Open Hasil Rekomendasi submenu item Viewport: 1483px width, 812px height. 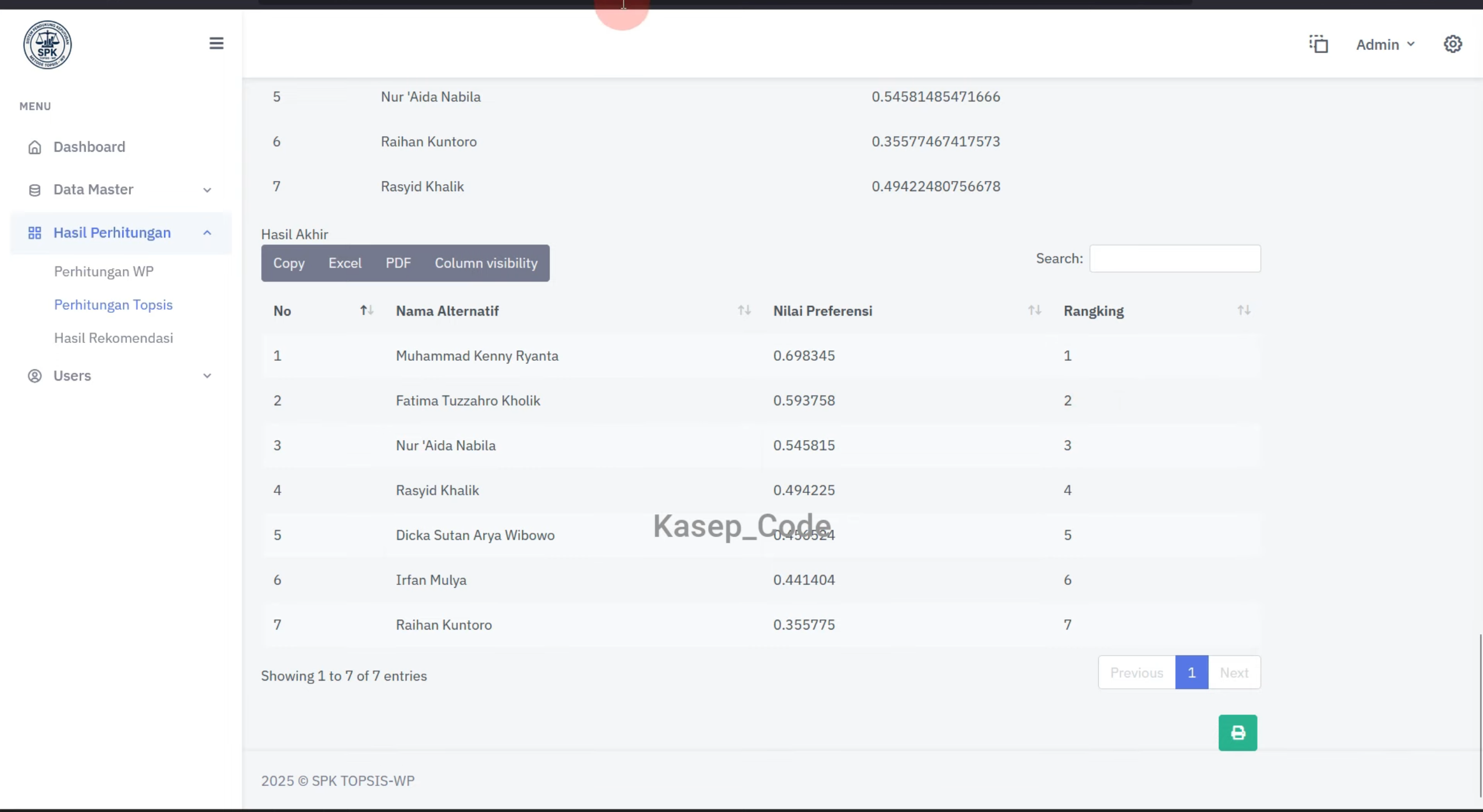point(114,338)
